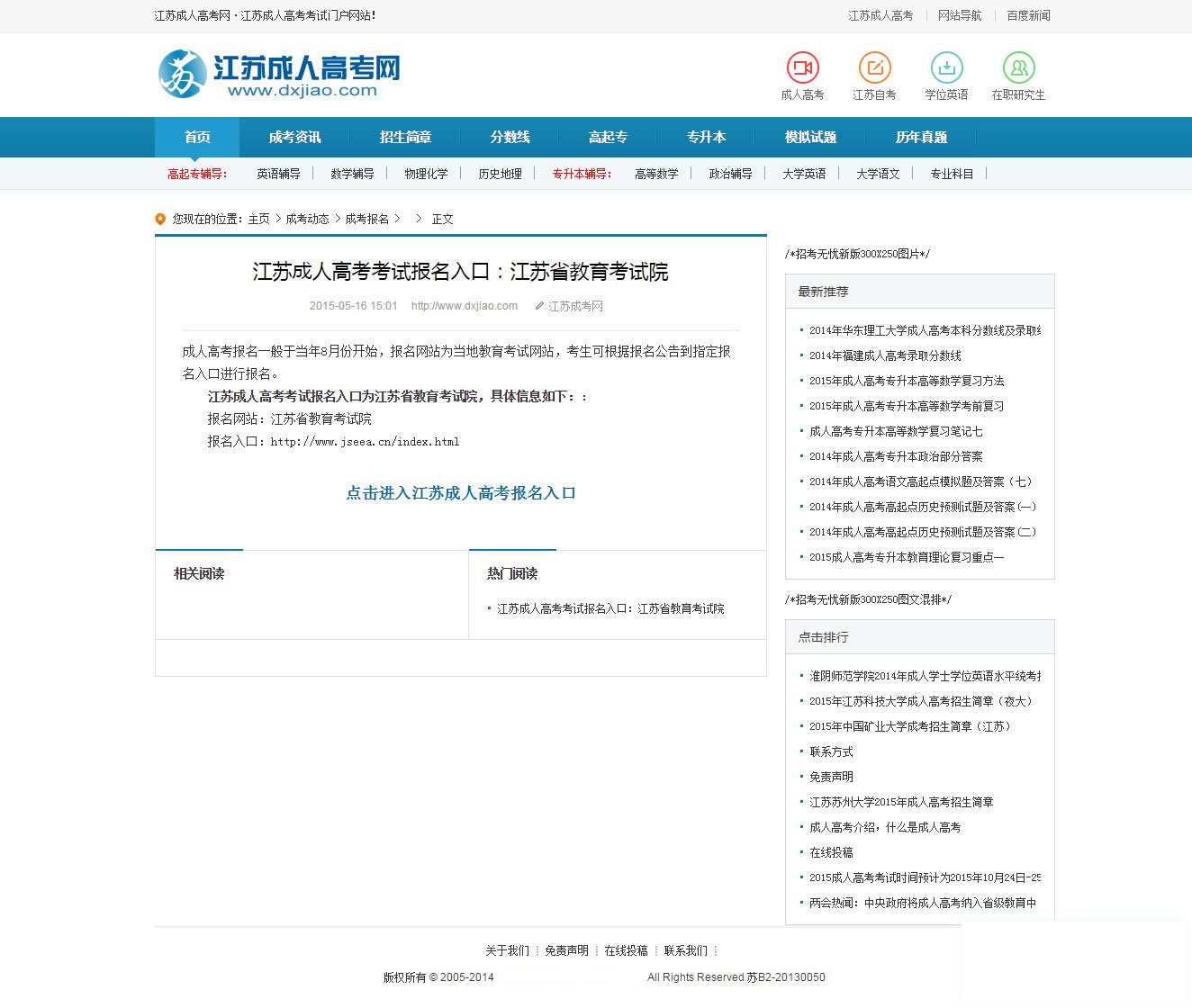Click 大学英语 sub navigation link
This screenshot has width=1192, height=1008.
coord(804,174)
